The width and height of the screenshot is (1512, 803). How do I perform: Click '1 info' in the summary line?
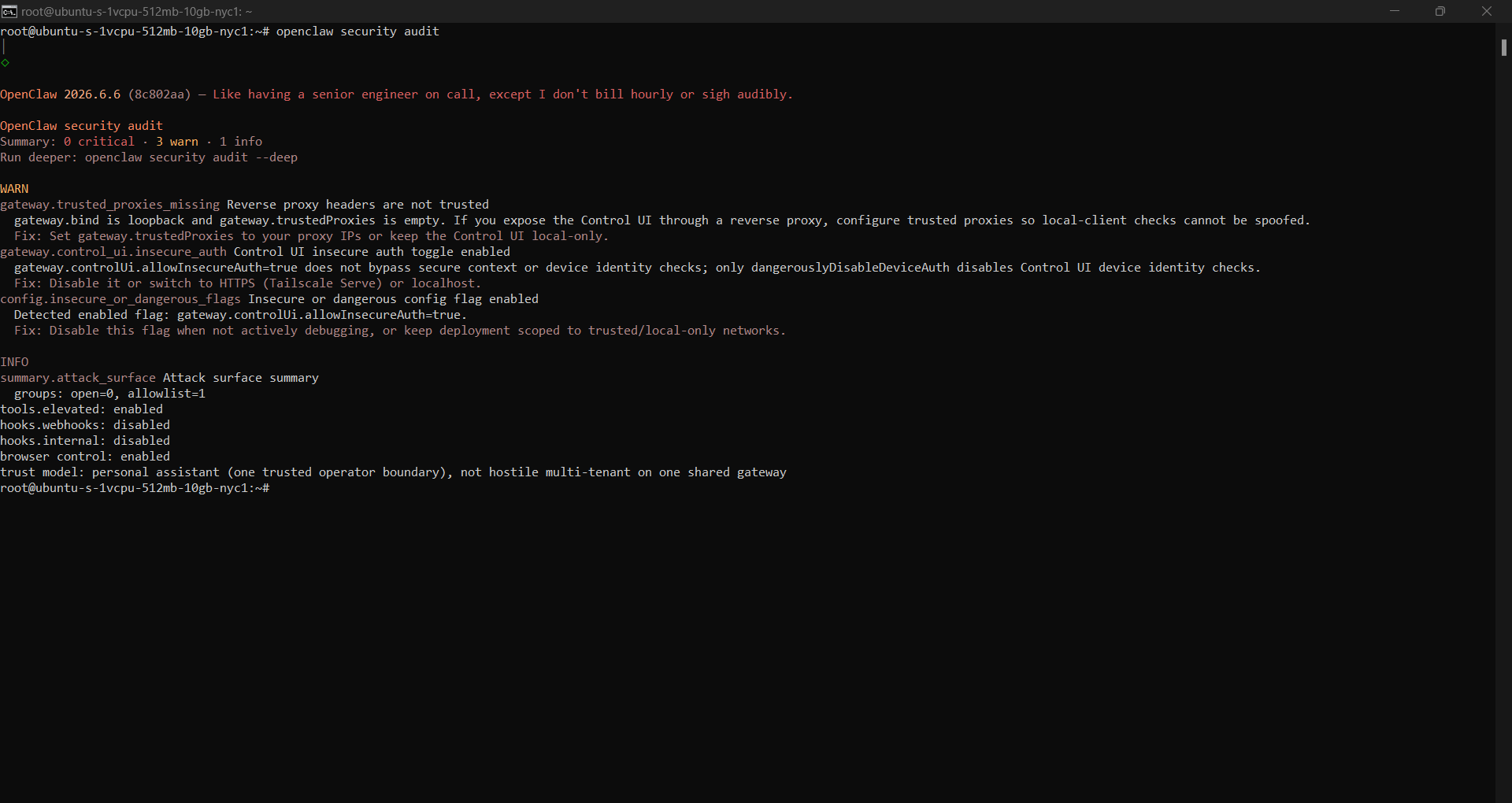[x=241, y=142]
